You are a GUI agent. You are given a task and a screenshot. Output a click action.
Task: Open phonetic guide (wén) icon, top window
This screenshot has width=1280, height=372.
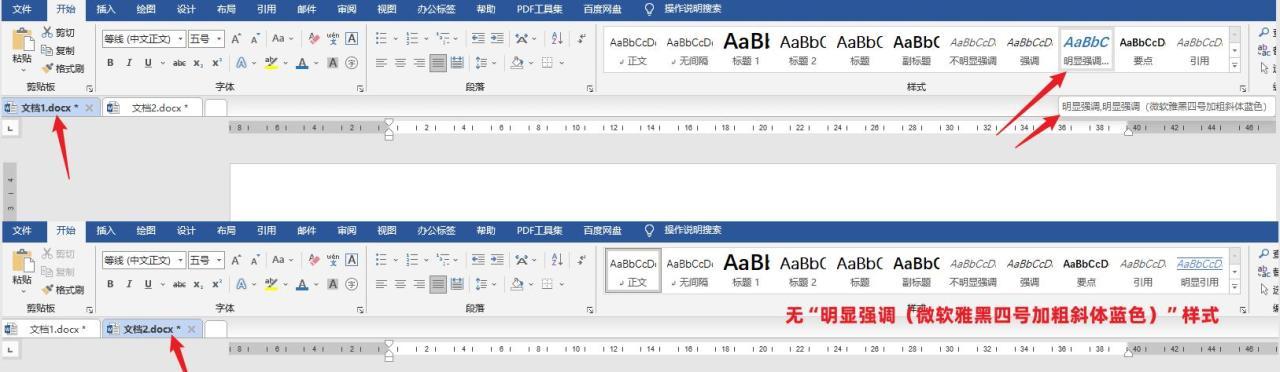click(x=333, y=39)
